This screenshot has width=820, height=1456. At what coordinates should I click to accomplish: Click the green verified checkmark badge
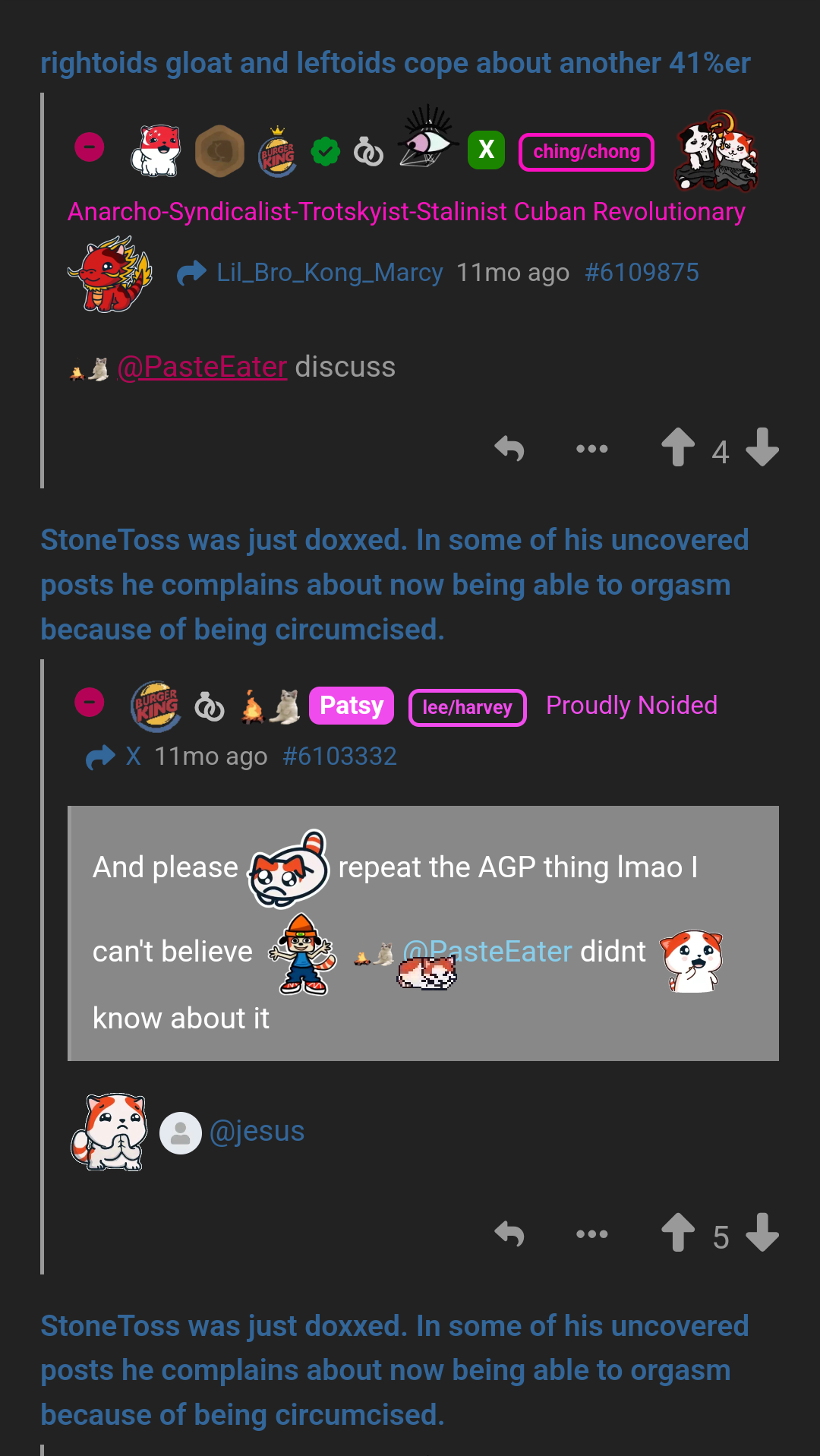coord(326,152)
